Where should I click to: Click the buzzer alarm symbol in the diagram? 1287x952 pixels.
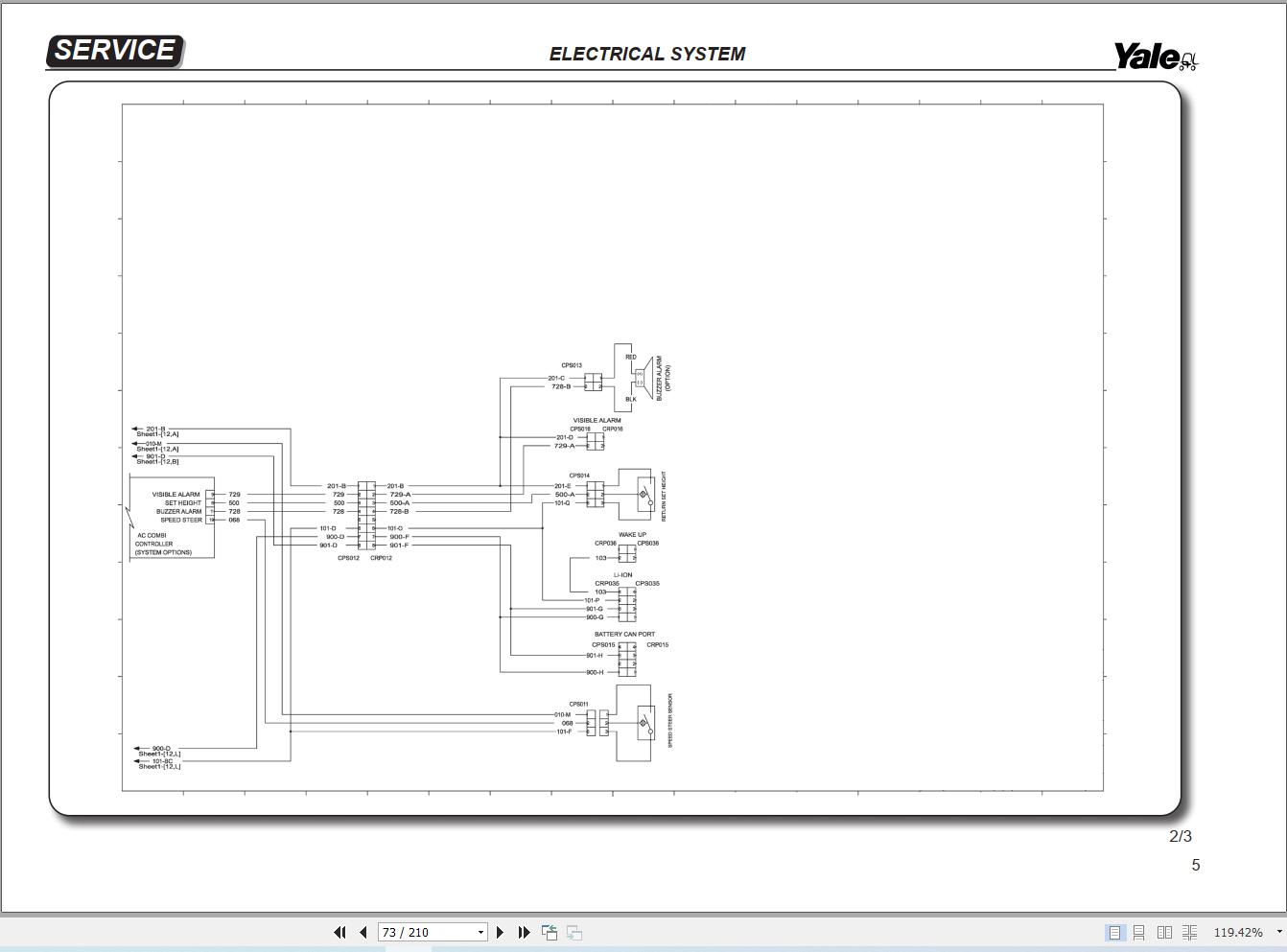point(640,378)
